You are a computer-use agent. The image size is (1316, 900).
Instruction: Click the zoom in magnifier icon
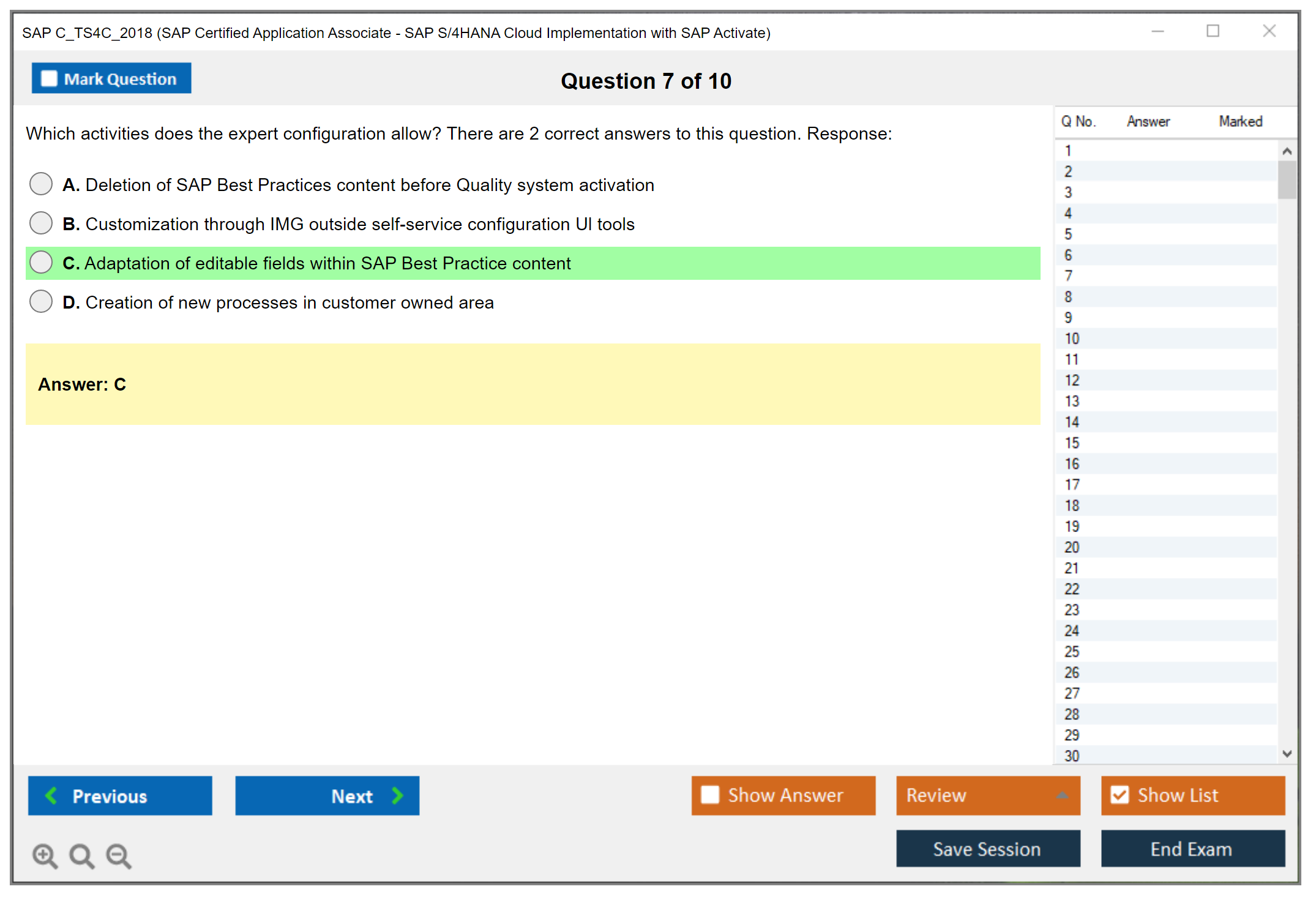(45, 855)
